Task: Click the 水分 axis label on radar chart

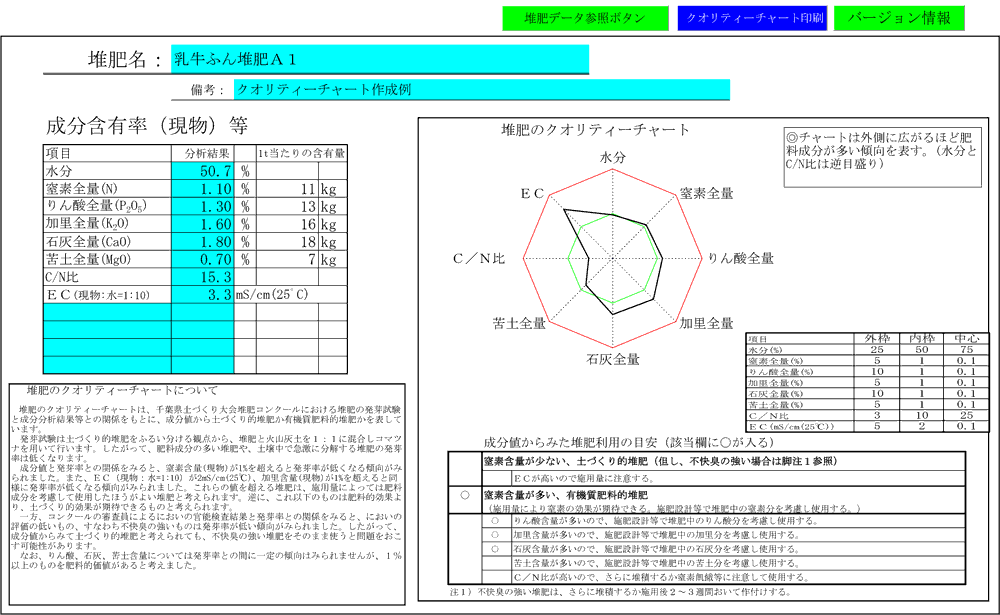Action: 612,157
